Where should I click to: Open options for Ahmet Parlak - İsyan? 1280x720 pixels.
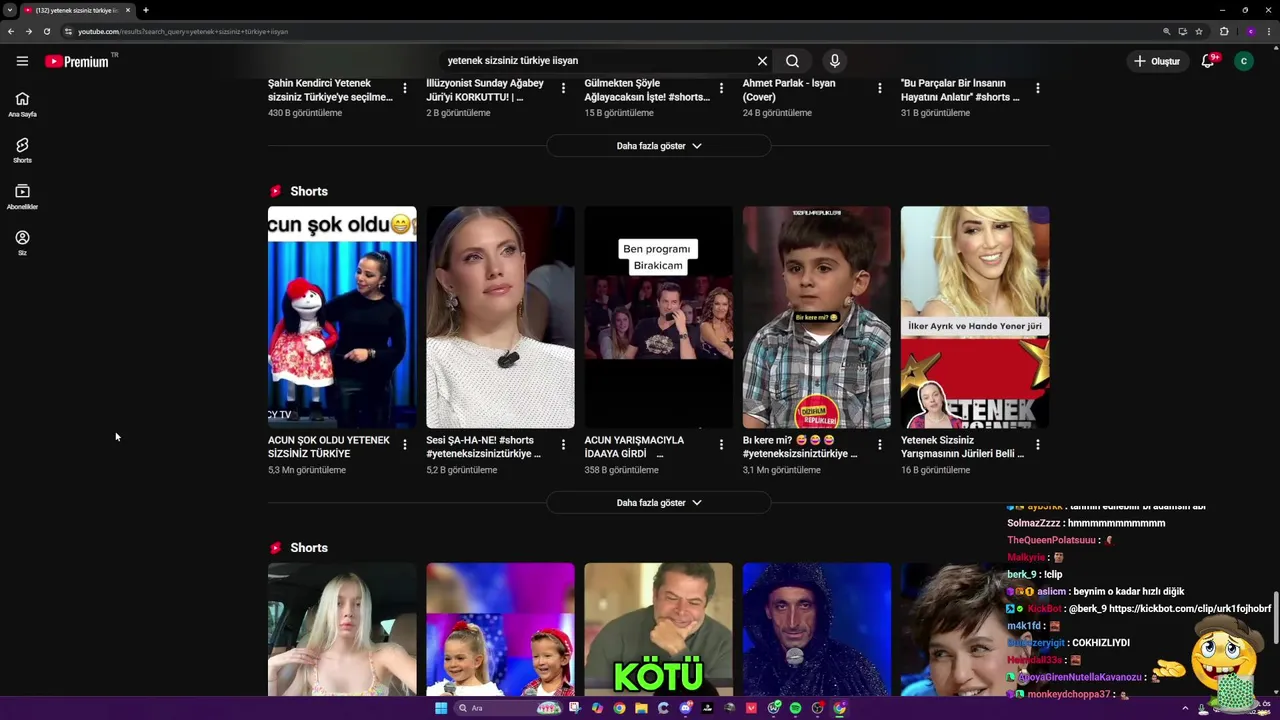[880, 88]
